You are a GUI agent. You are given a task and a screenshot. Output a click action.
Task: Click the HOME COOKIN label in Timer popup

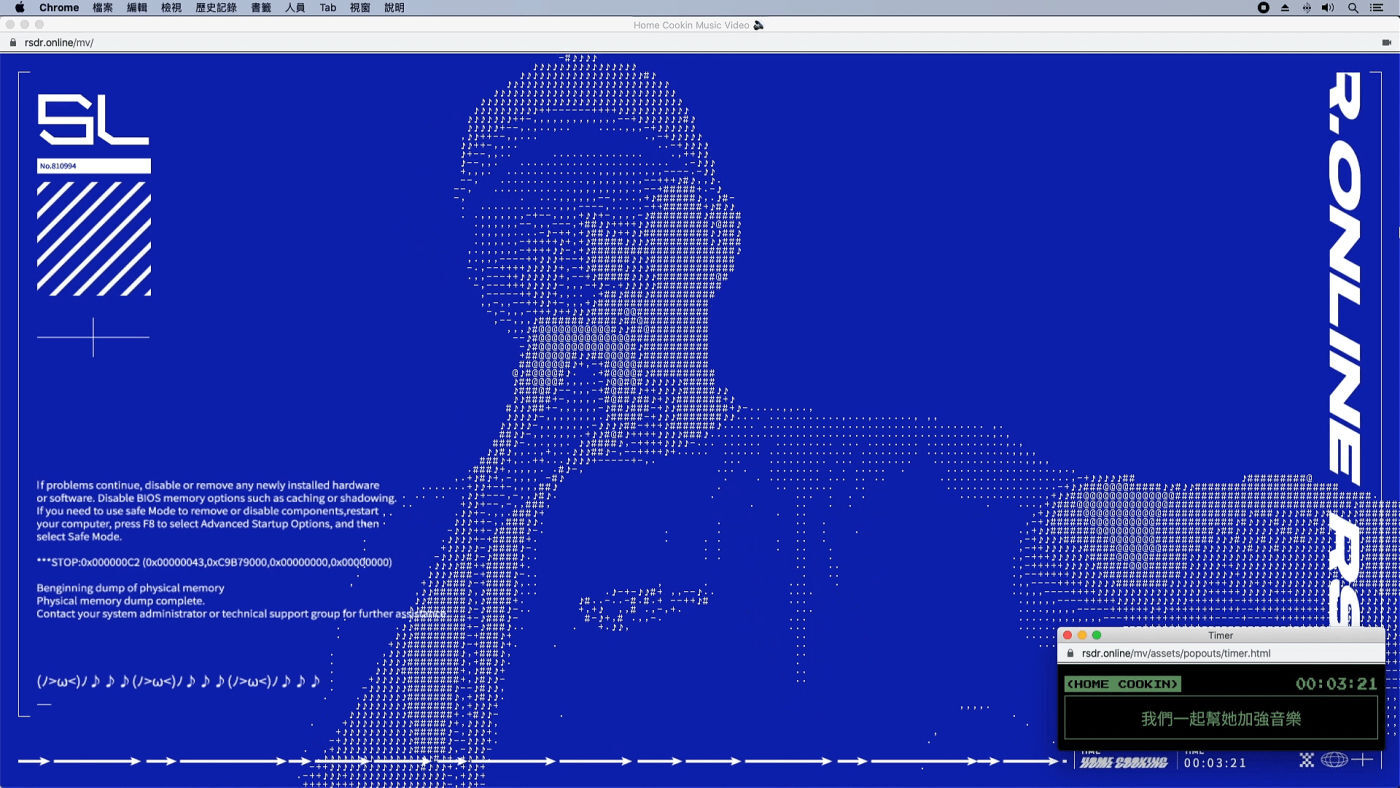[1122, 684]
